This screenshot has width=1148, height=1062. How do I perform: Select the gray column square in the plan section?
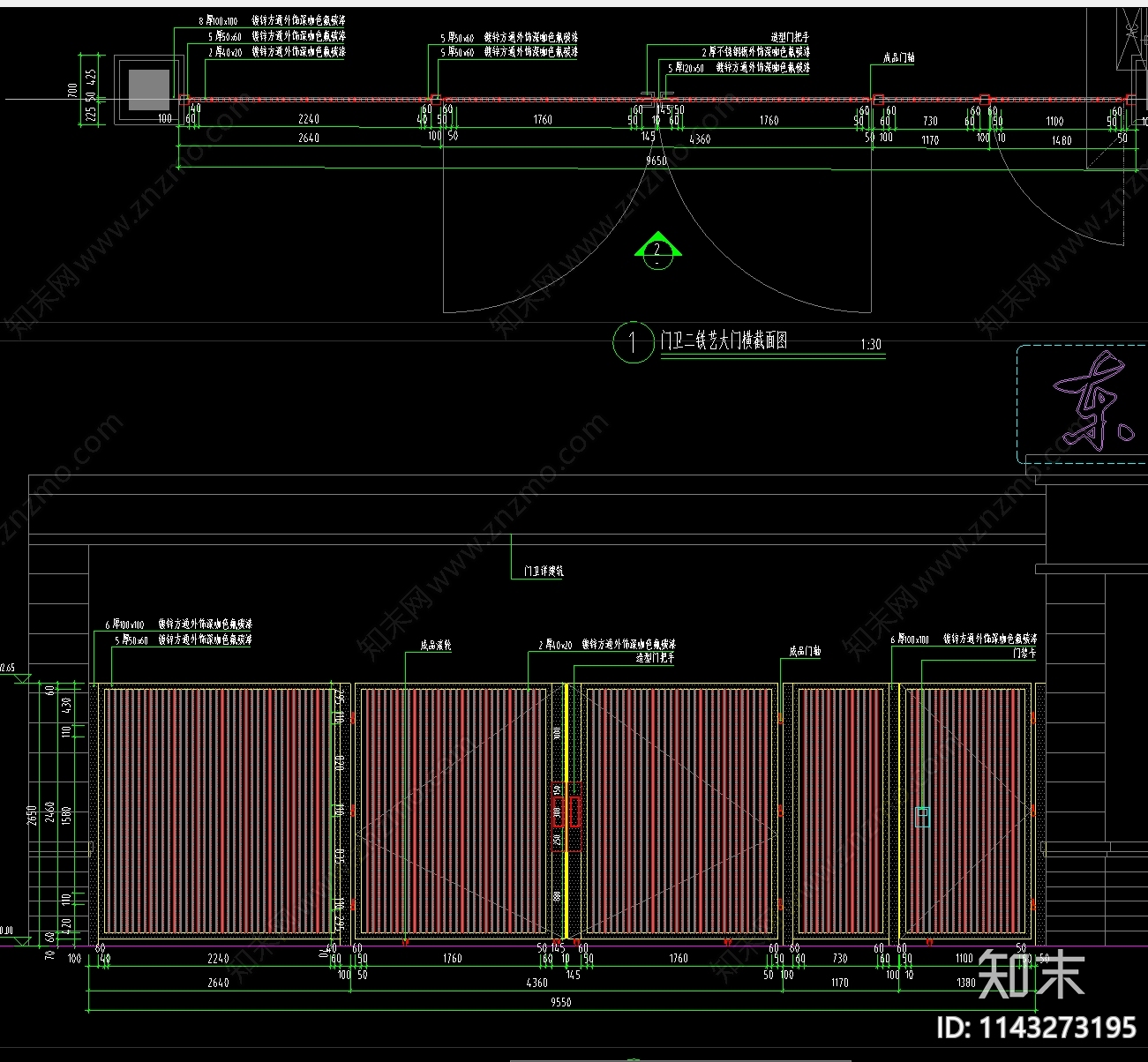(149, 90)
